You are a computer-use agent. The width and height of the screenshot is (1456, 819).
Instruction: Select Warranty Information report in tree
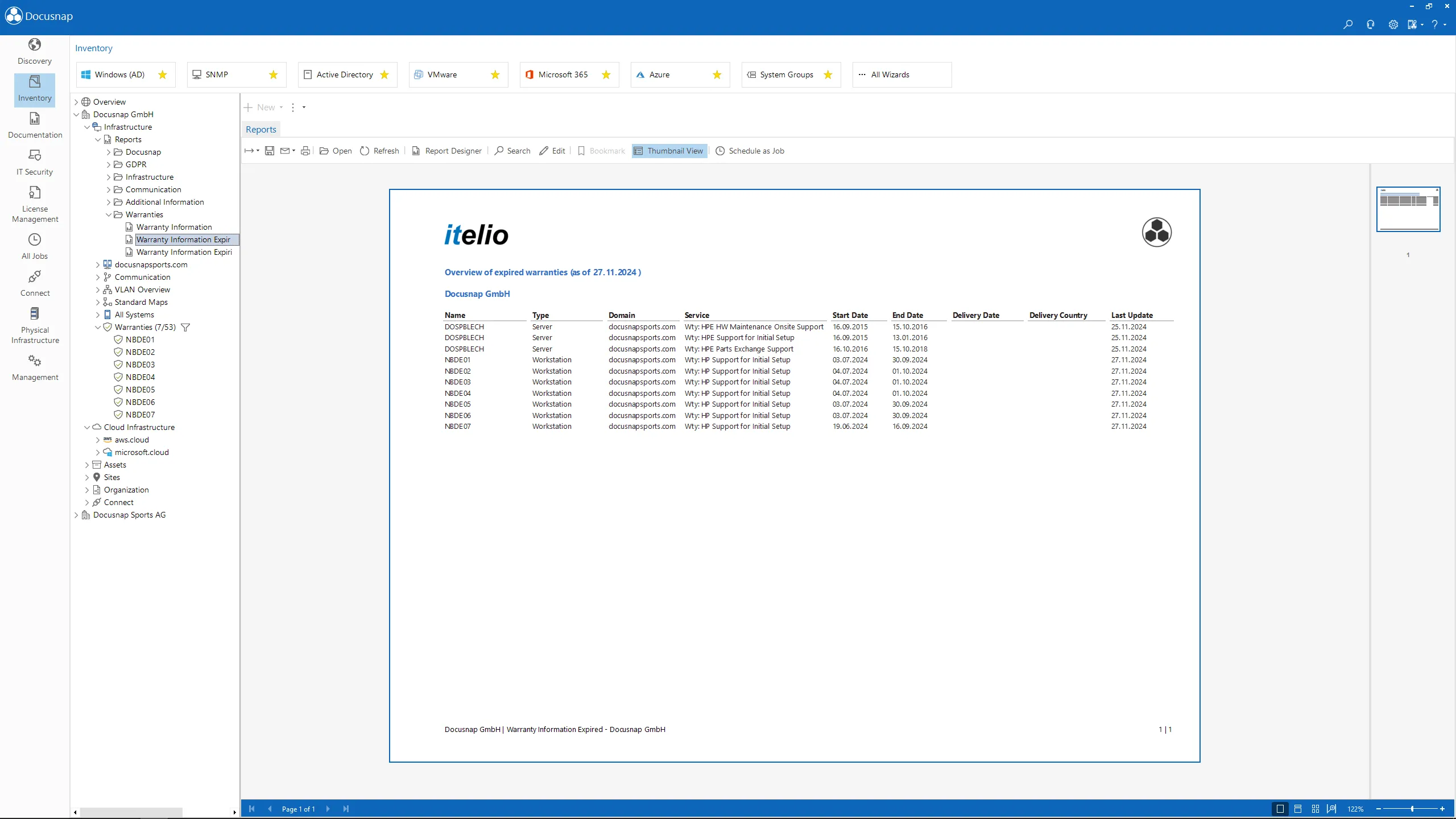click(x=174, y=227)
